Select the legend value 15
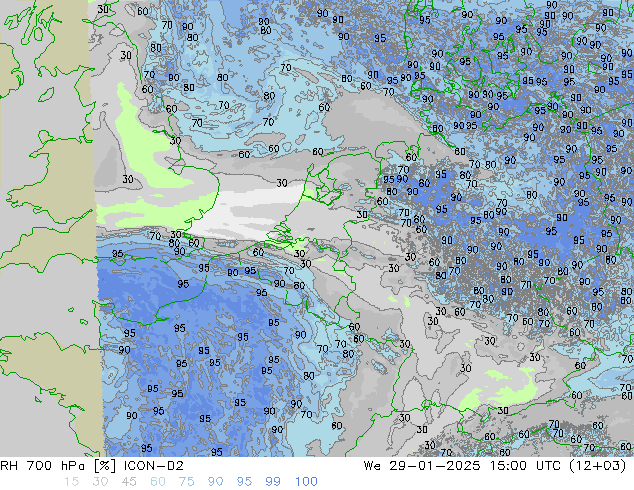 [x=71, y=482]
